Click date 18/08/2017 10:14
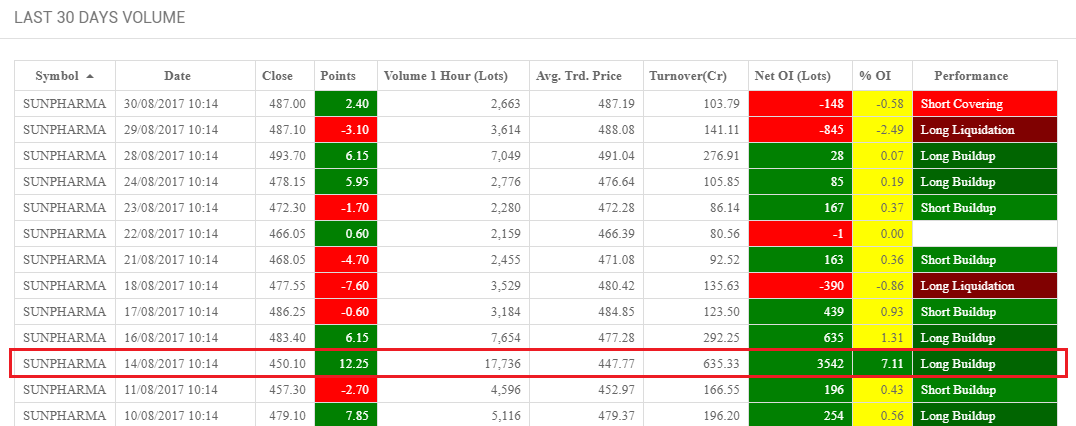The image size is (1076, 426). point(171,286)
